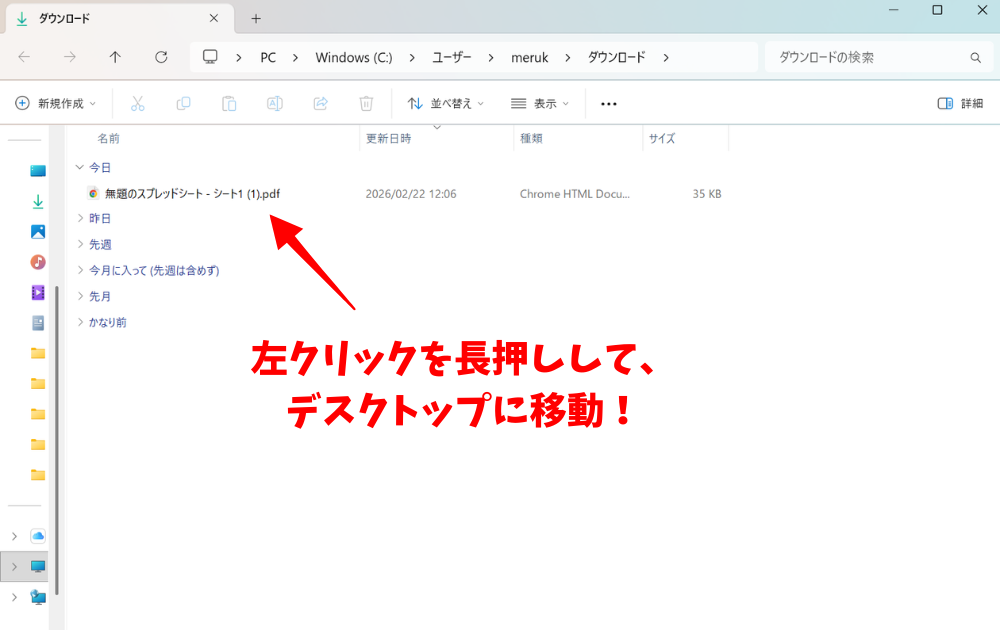Image resolution: width=1000 pixels, height=630 pixels.
Task: Expand the 先週 group
Action: pos(80,244)
